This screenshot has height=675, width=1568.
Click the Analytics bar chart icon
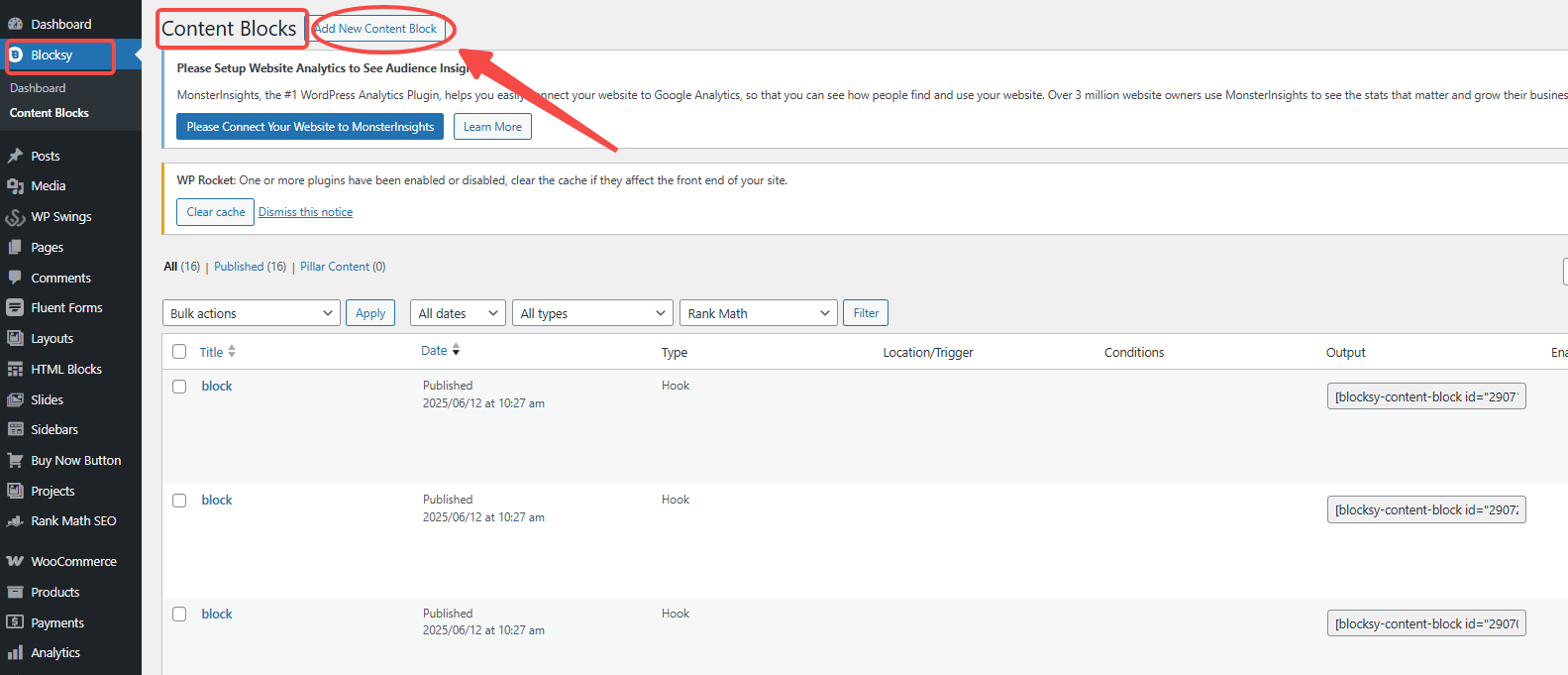(x=15, y=652)
